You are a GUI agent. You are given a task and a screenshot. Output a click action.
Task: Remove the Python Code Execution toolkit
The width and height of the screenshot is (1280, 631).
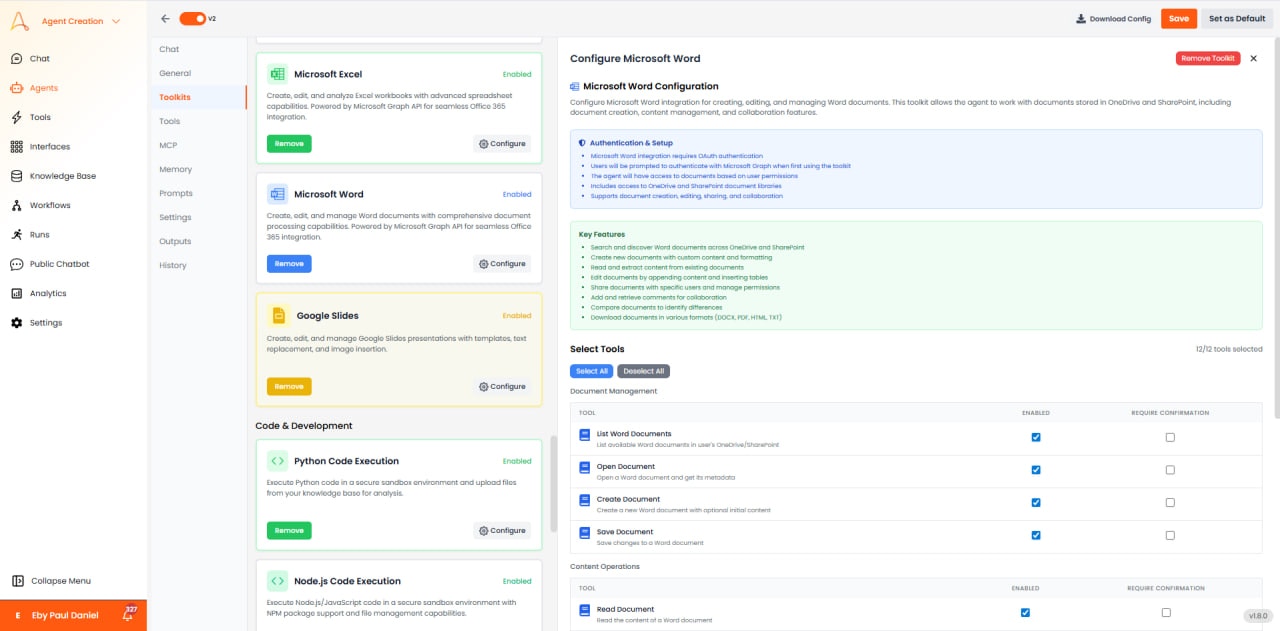point(289,531)
